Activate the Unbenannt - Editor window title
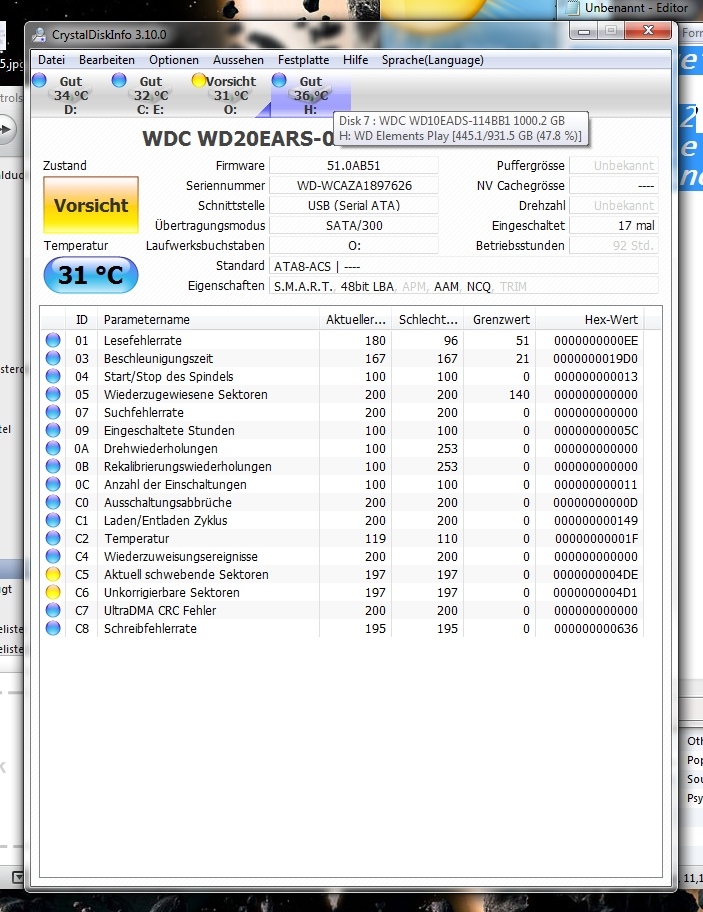Image resolution: width=703 pixels, height=912 pixels. tap(636, 8)
